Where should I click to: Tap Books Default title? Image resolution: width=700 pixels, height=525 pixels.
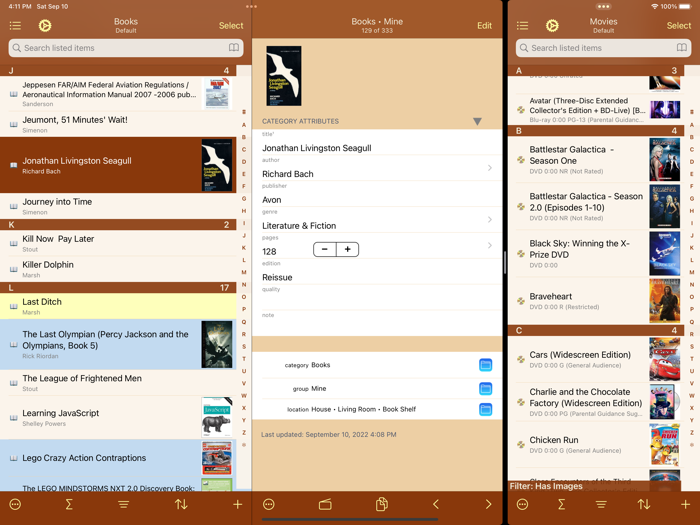[126, 25]
